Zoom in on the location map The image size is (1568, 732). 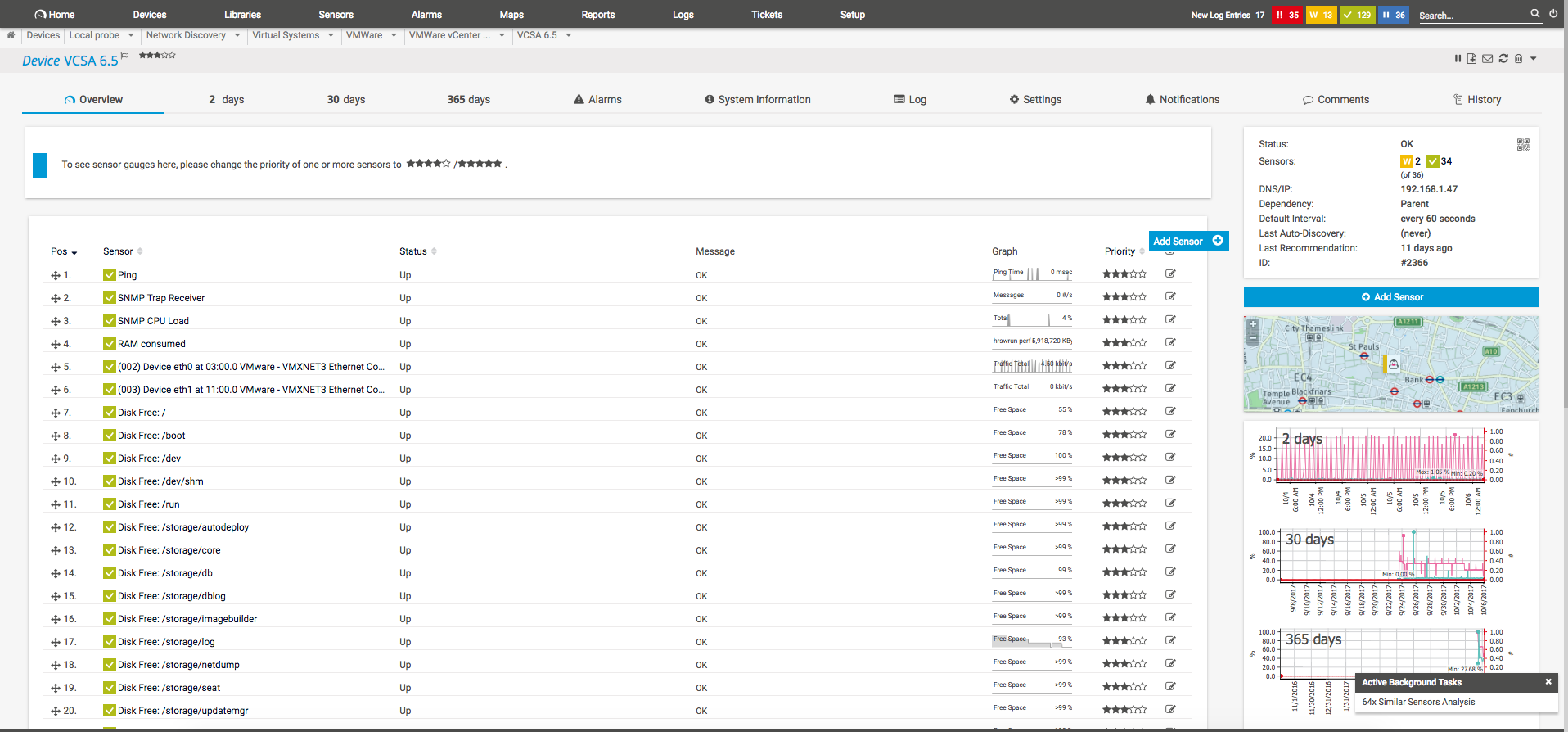pyautogui.click(x=1253, y=325)
